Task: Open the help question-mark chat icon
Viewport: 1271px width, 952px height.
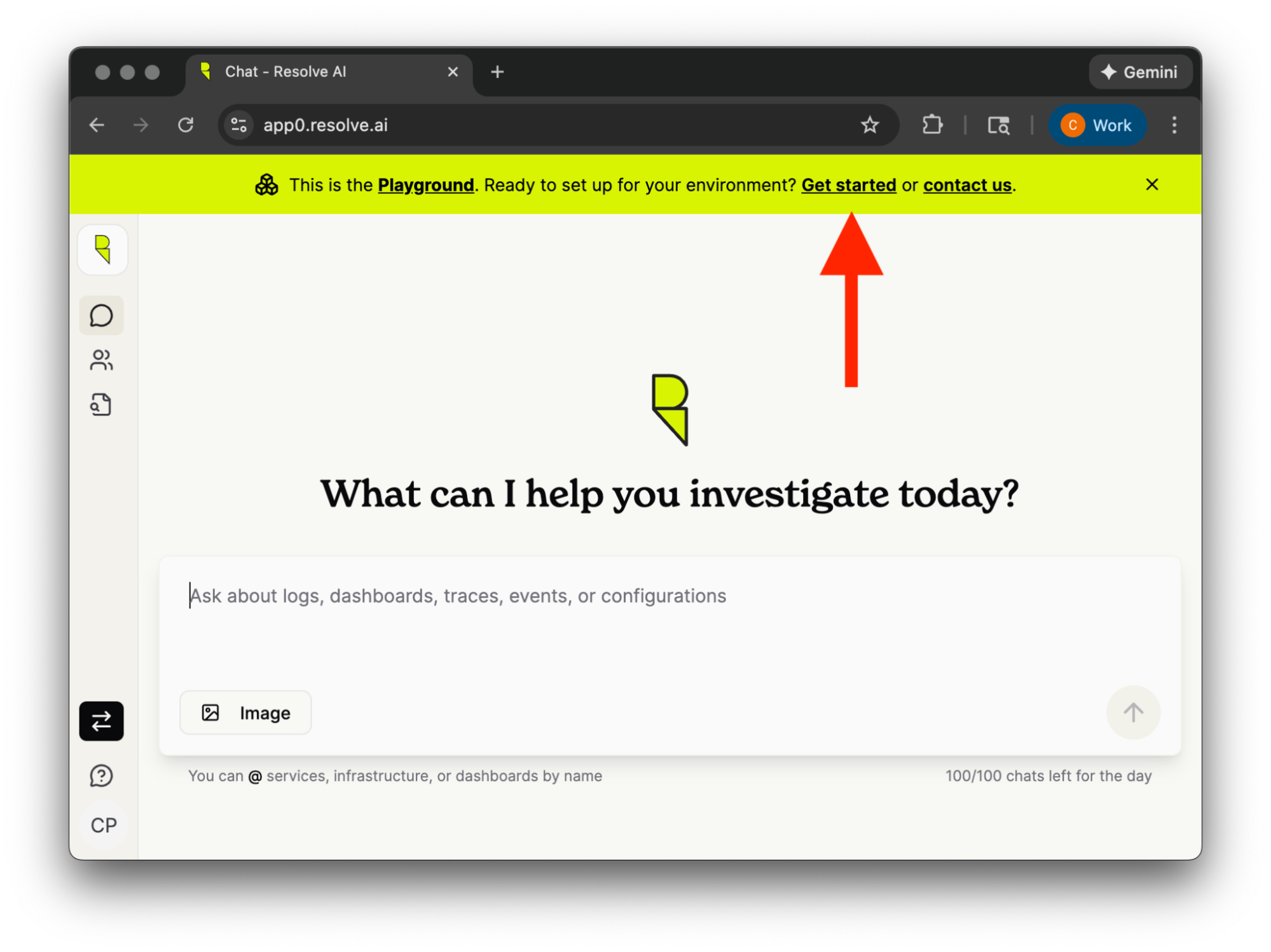Action: tap(102, 775)
